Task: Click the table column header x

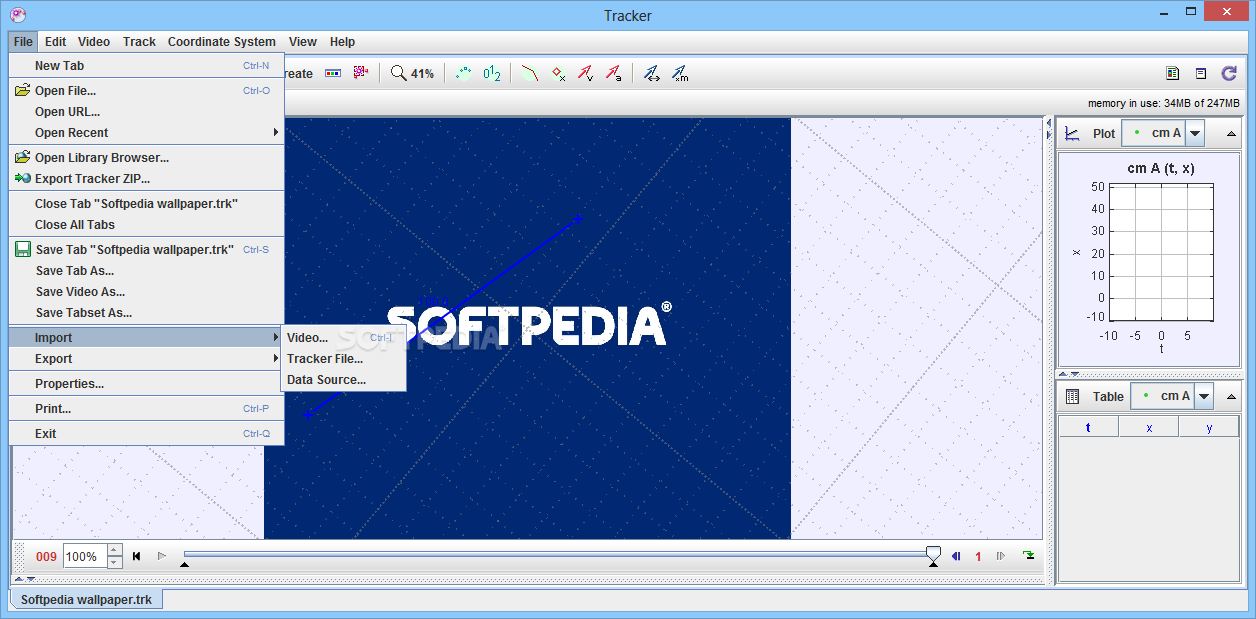Action: click(x=1149, y=427)
